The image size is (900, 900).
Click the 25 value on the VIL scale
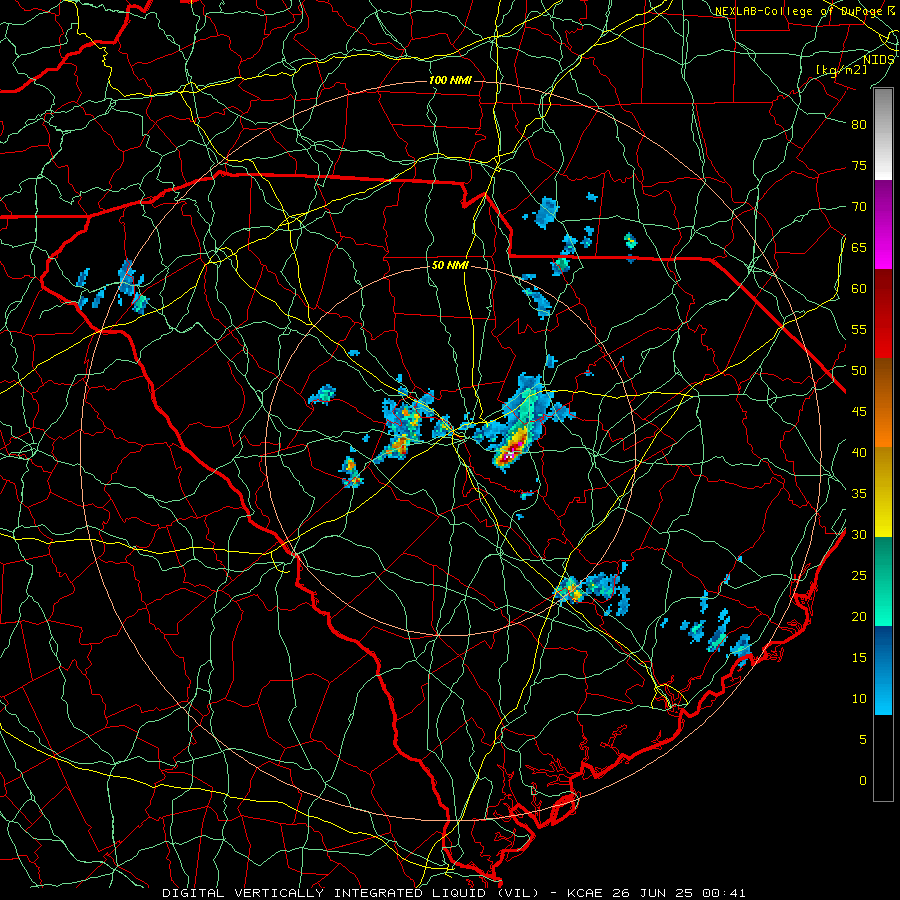click(x=859, y=575)
